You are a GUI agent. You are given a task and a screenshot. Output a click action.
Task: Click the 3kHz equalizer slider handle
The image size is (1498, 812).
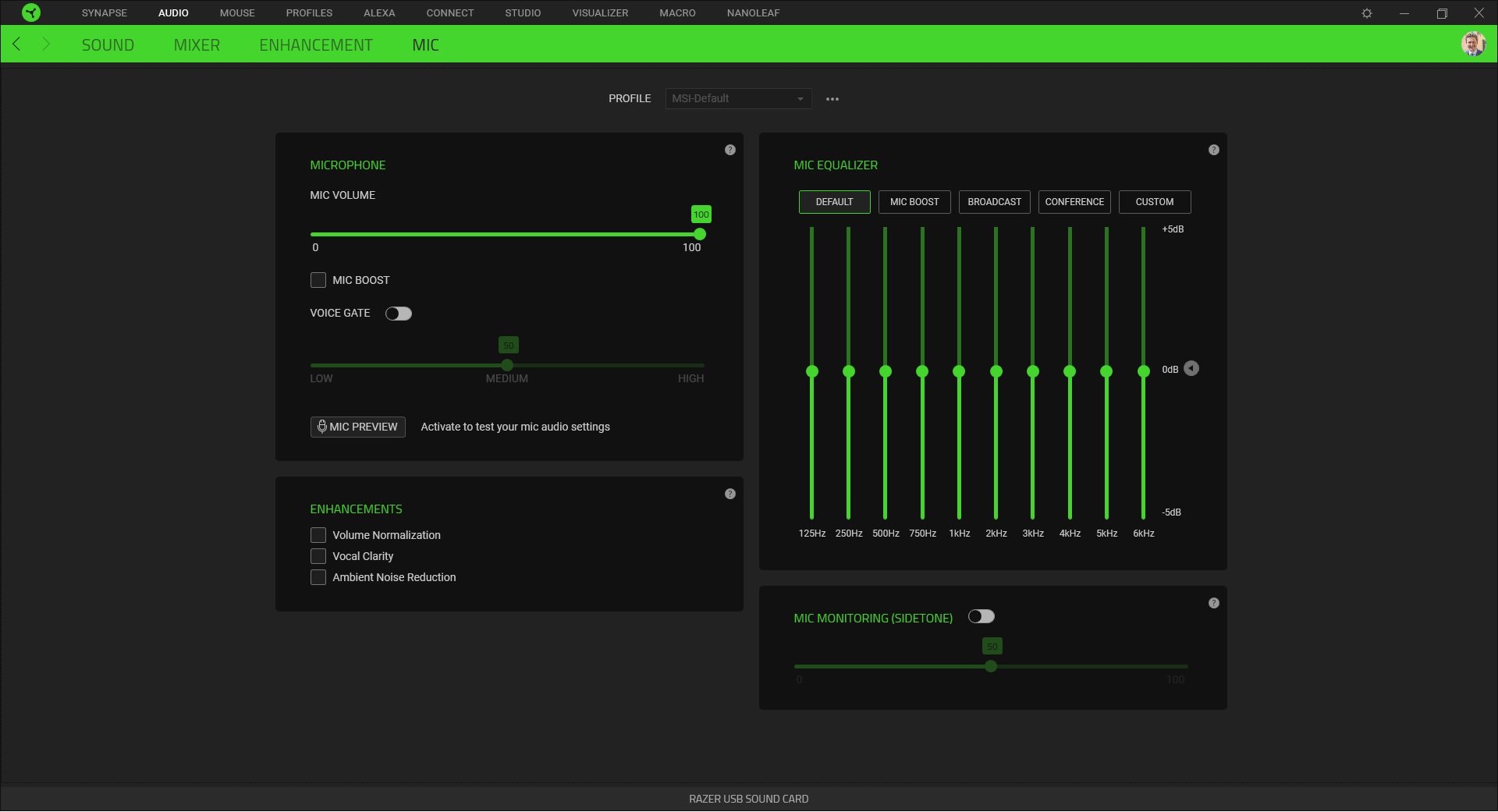coord(1033,371)
